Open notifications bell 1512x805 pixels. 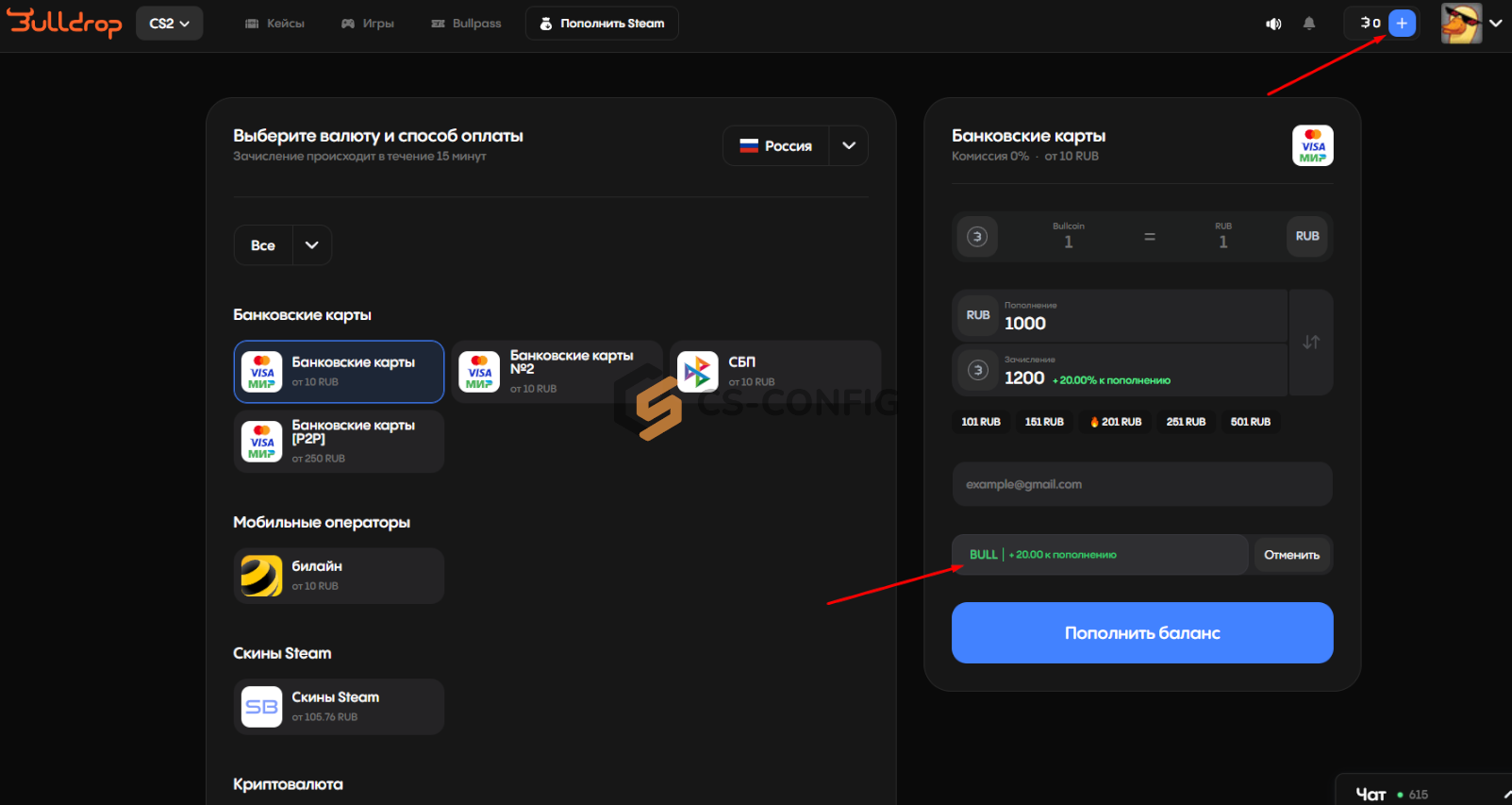(1309, 24)
